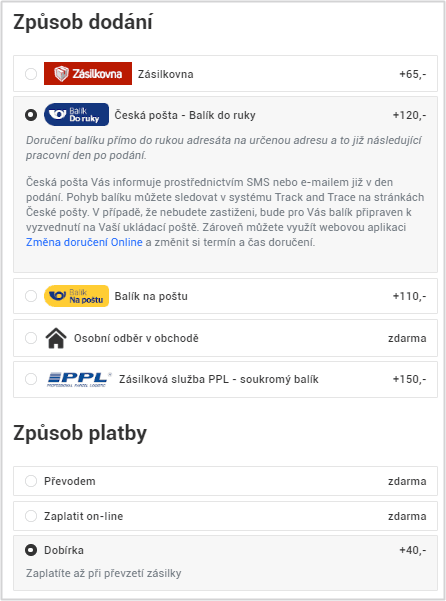Image resolution: width=446 pixels, height=601 pixels.
Task: Click the PPL carrier logo
Action: (79, 379)
